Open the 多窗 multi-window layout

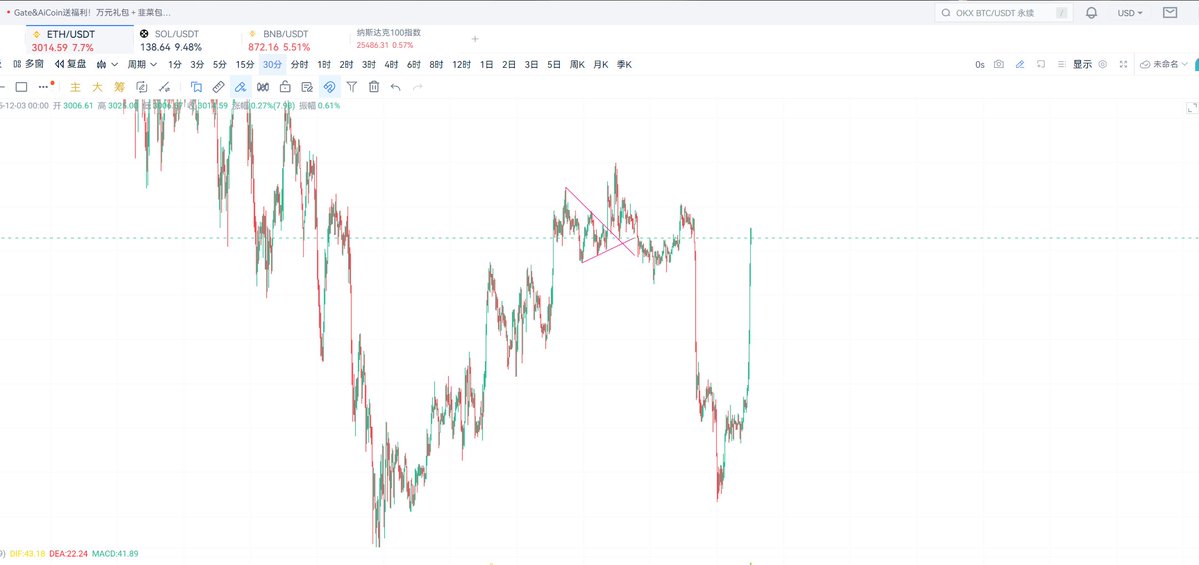[x=28, y=64]
